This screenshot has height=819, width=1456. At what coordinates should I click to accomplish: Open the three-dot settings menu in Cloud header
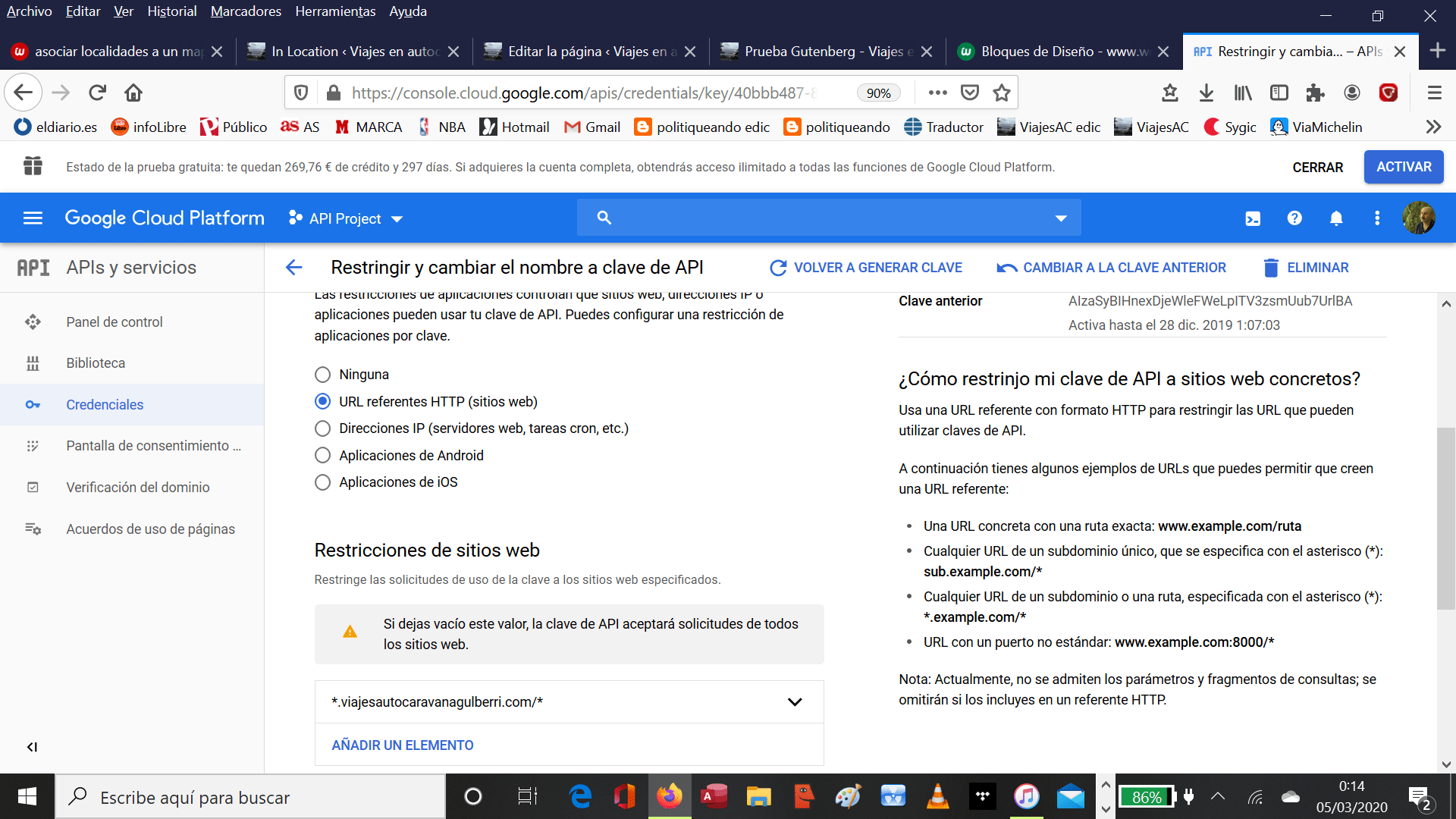tap(1377, 218)
